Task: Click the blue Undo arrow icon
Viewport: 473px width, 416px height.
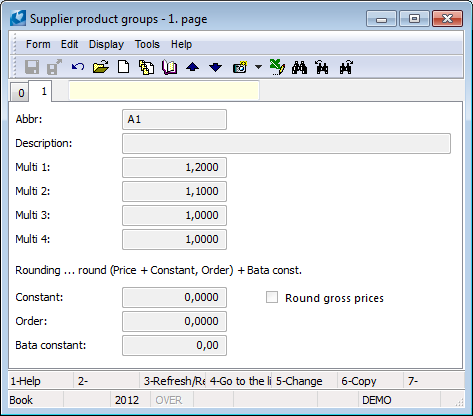Action: pyautogui.click(x=78, y=67)
